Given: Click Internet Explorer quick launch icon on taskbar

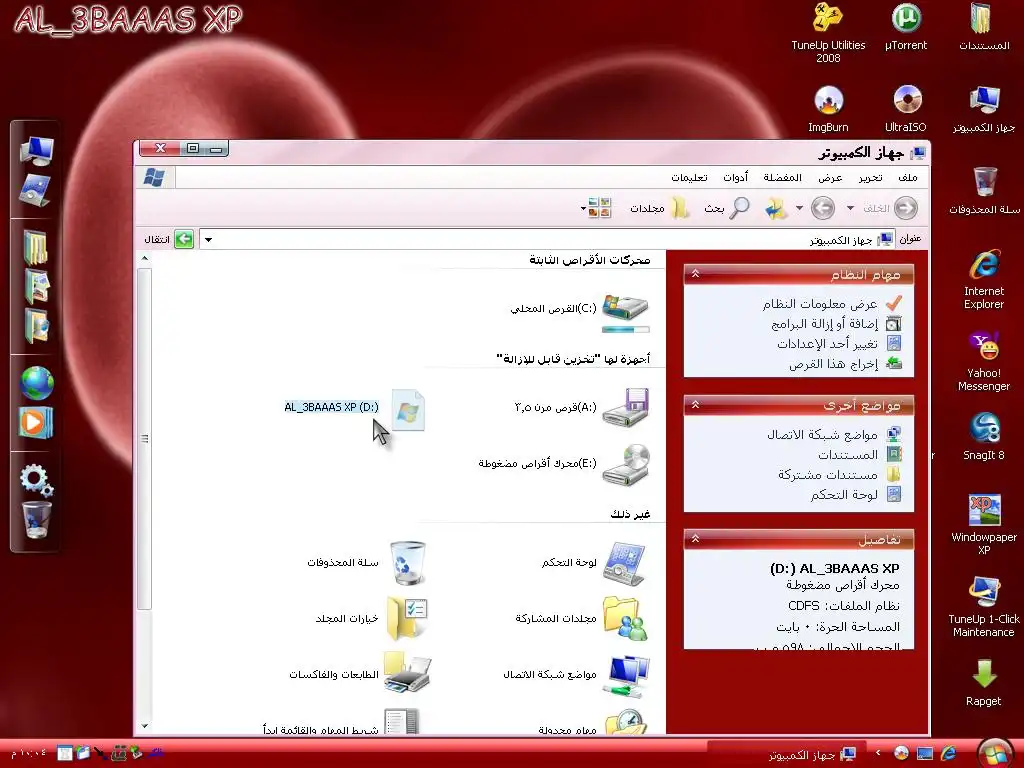Looking at the screenshot, I should (948, 754).
